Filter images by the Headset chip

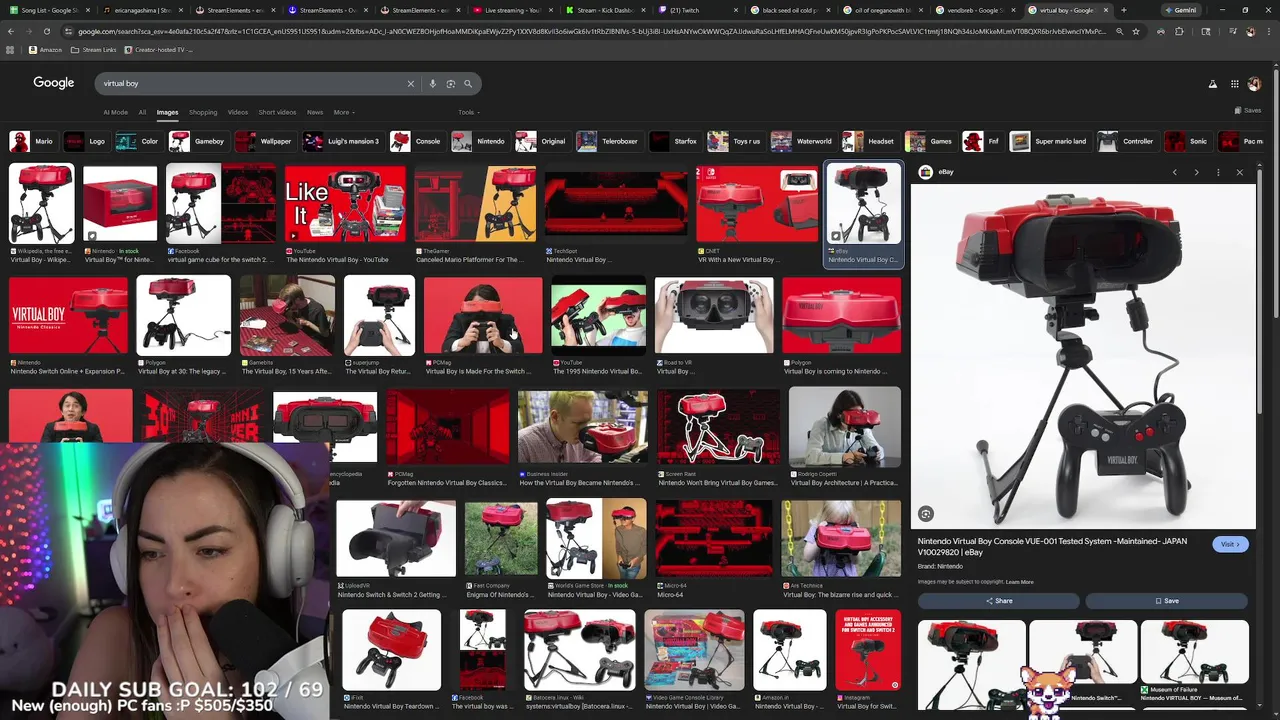click(869, 141)
